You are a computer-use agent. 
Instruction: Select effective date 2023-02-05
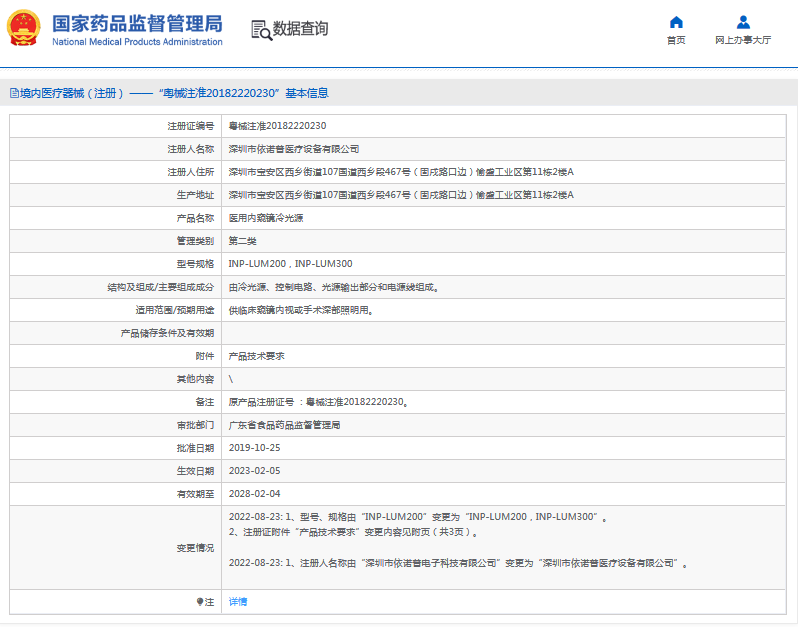tap(254, 471)
